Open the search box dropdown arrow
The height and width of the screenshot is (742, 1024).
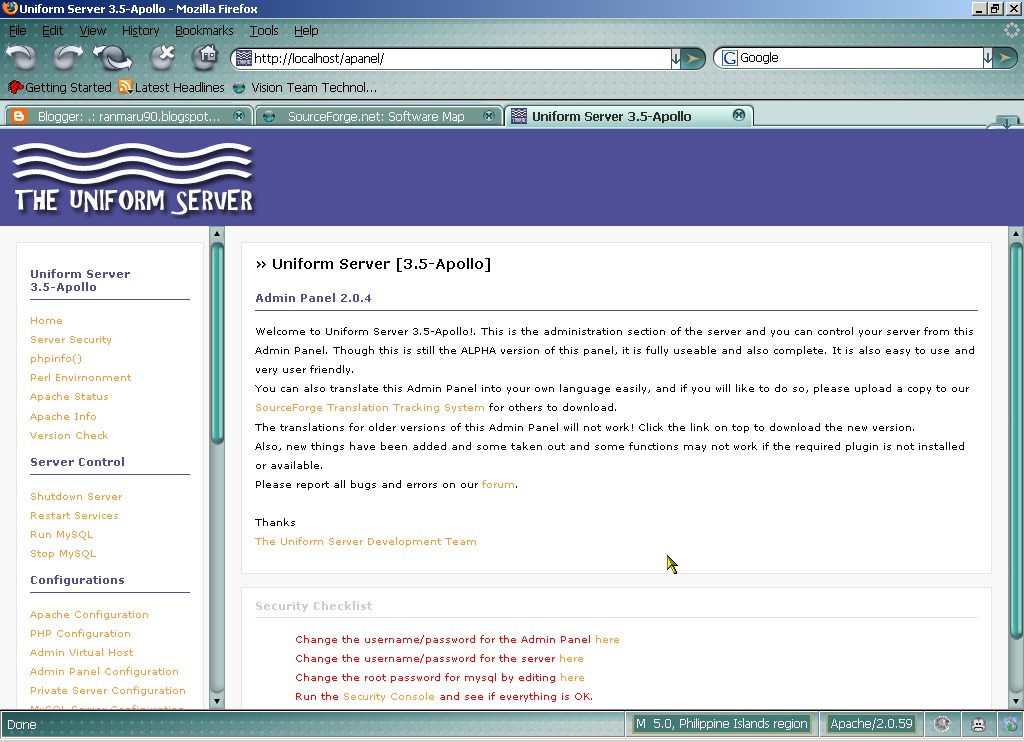pos(988,58)
